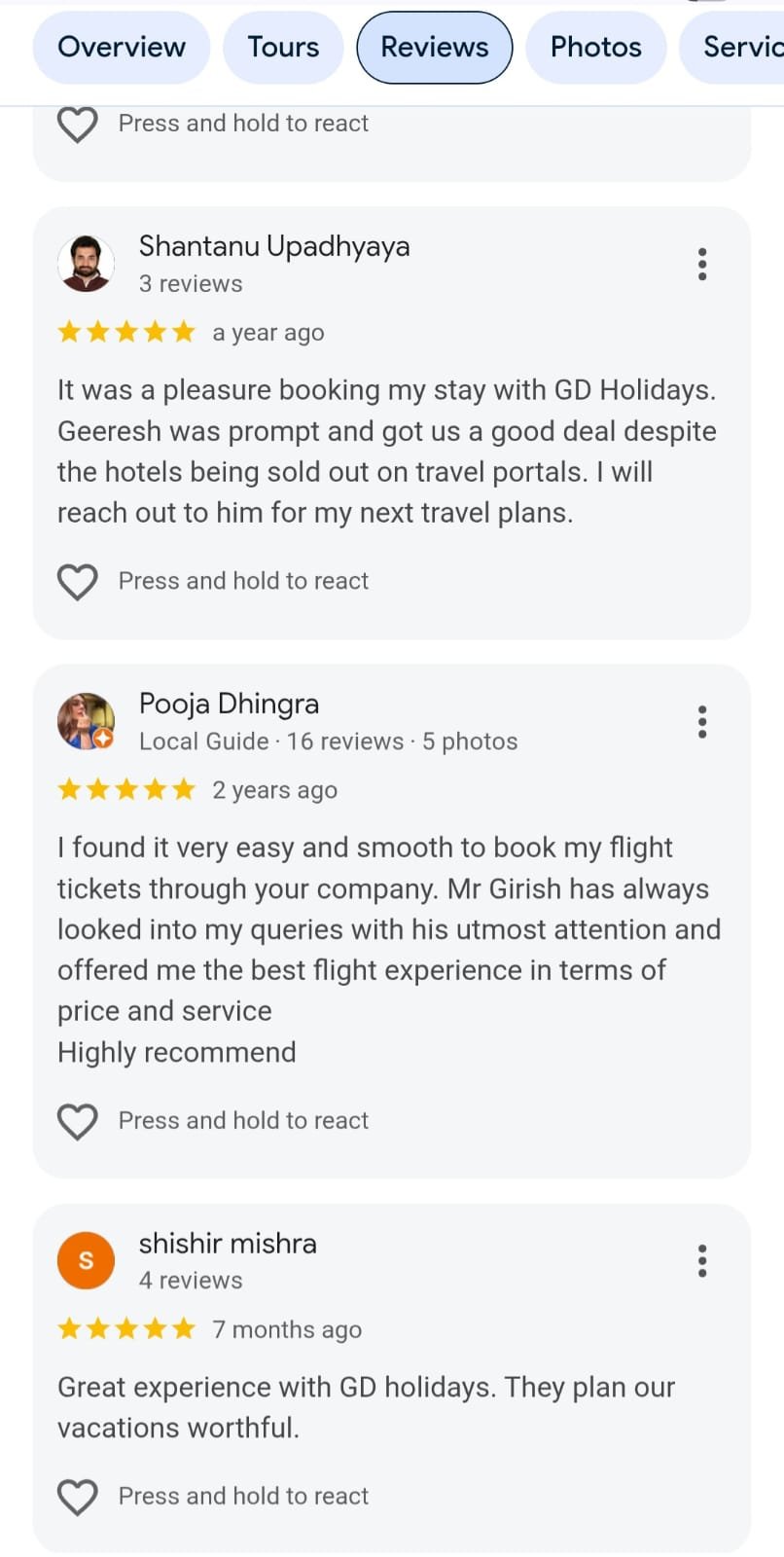Tap heart icon on Pooja Dhingra's review

click(78, 1121)
